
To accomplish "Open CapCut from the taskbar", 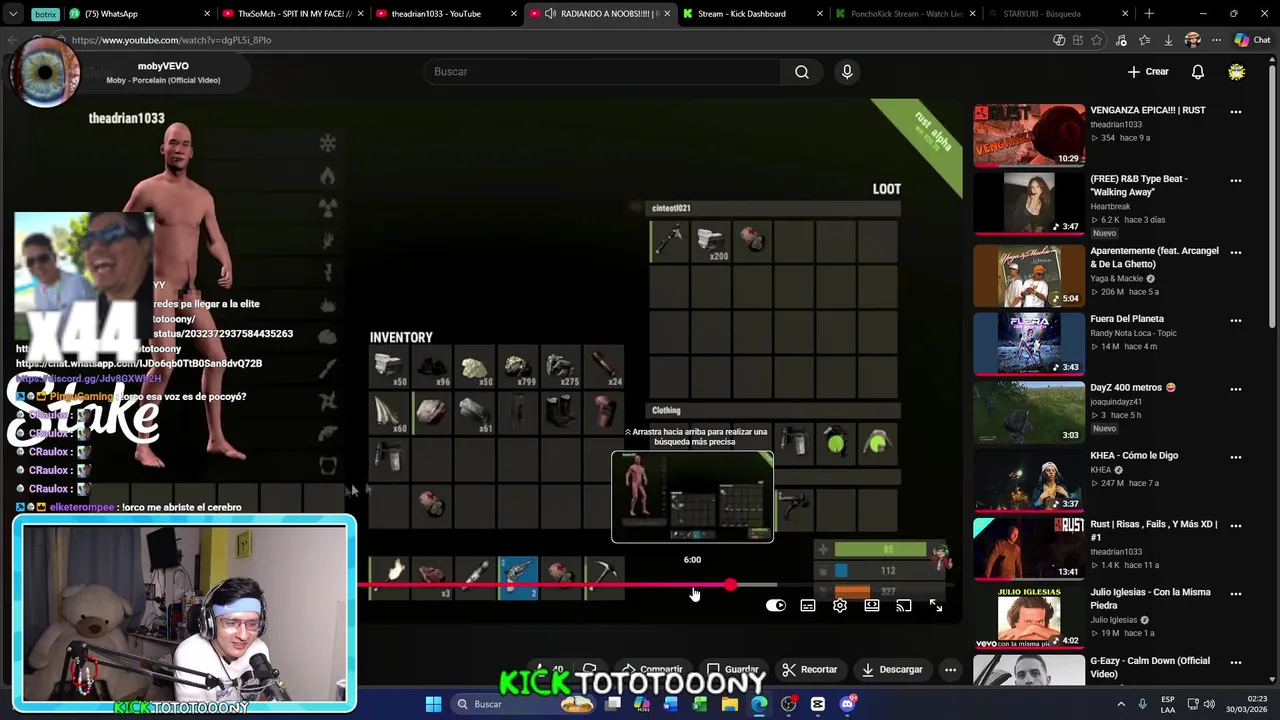I will (x=818, y=704).
